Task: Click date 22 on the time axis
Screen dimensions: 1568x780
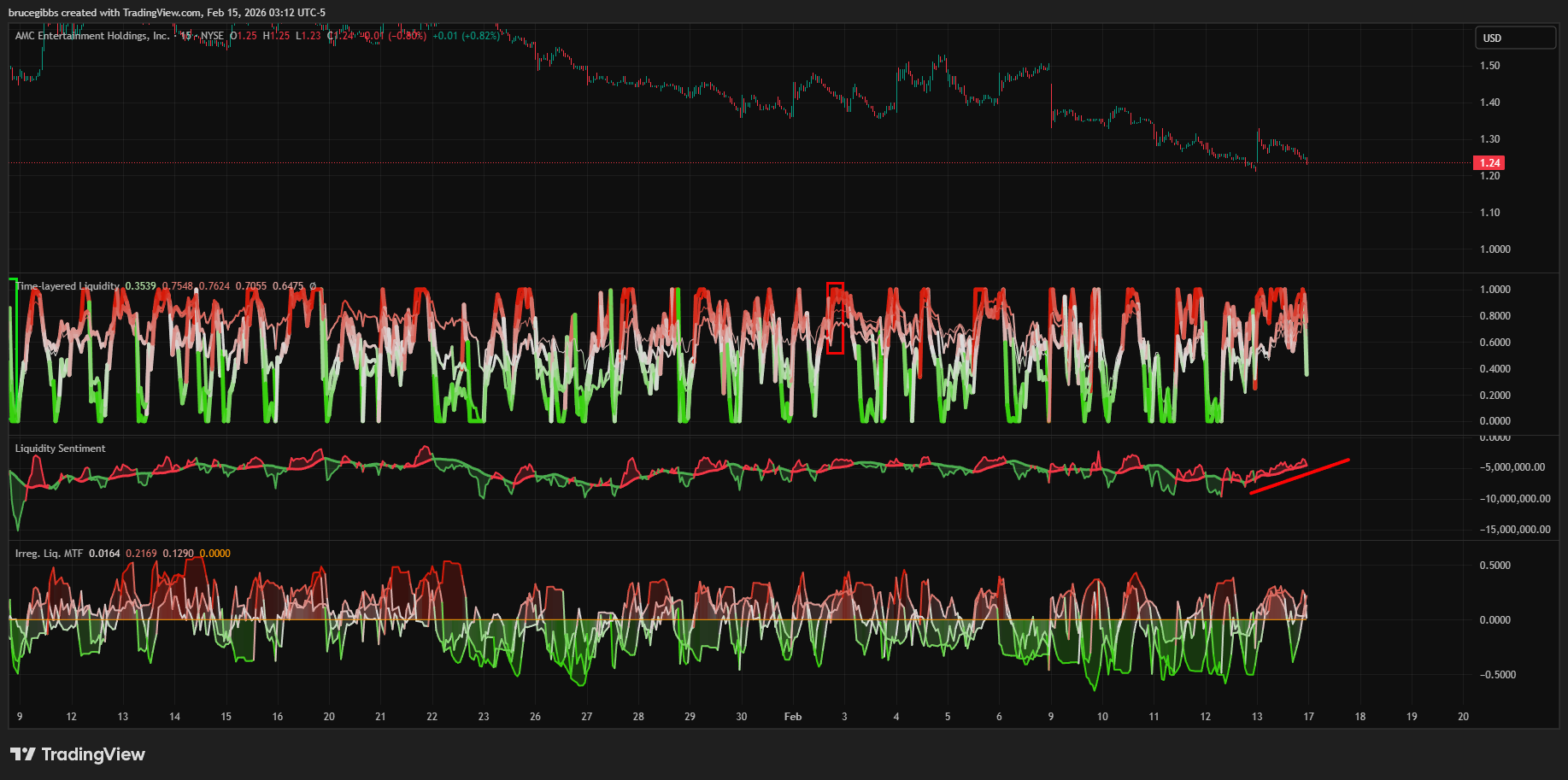Action: [x=432, y=717]
